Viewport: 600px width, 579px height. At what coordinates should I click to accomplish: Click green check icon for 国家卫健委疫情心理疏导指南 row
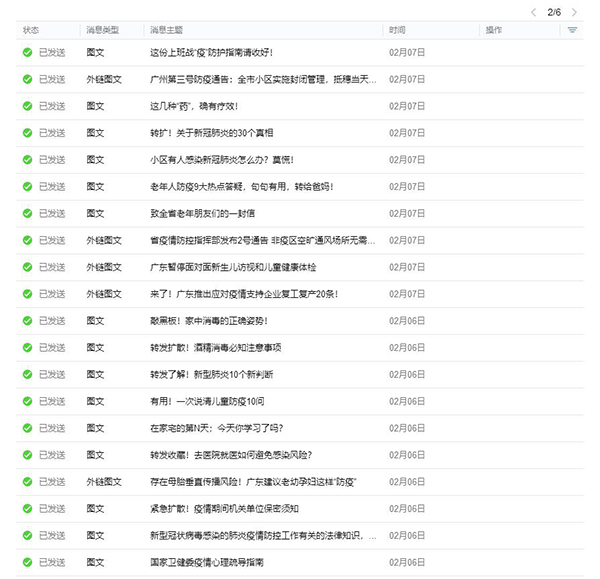28,563
